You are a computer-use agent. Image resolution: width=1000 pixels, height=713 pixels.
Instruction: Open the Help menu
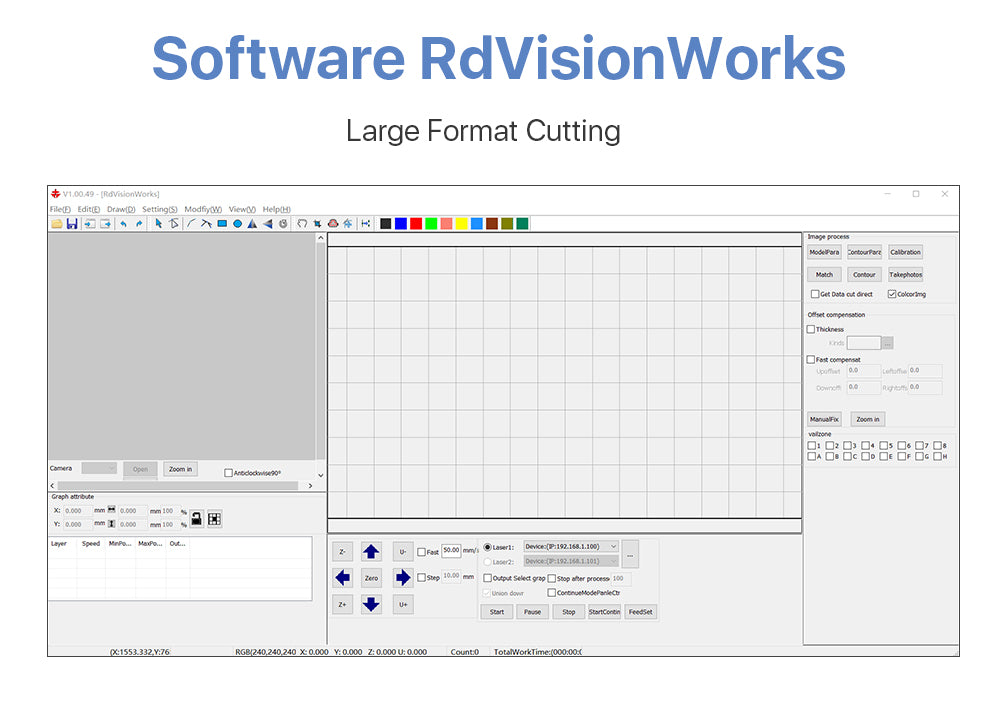tap(277, 209)
